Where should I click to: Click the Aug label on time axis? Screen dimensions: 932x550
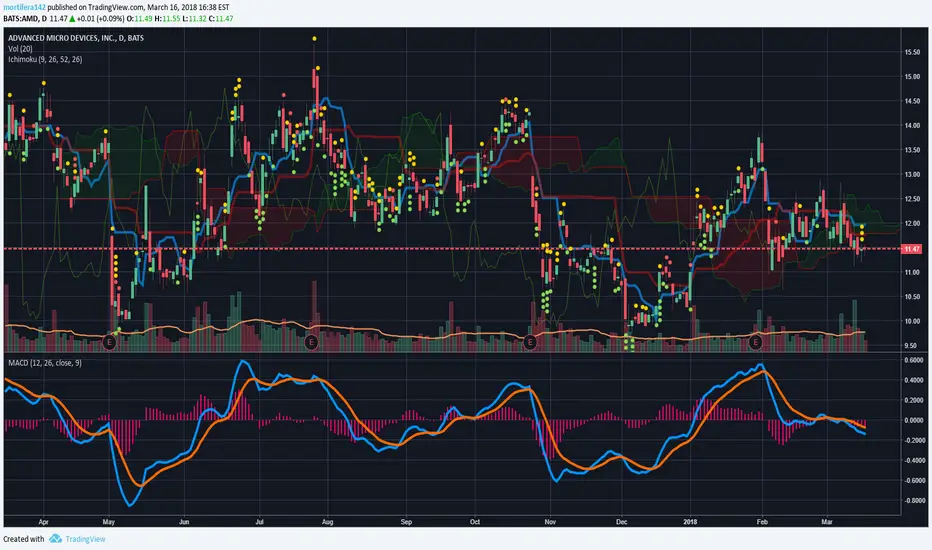tap(328, 522)
